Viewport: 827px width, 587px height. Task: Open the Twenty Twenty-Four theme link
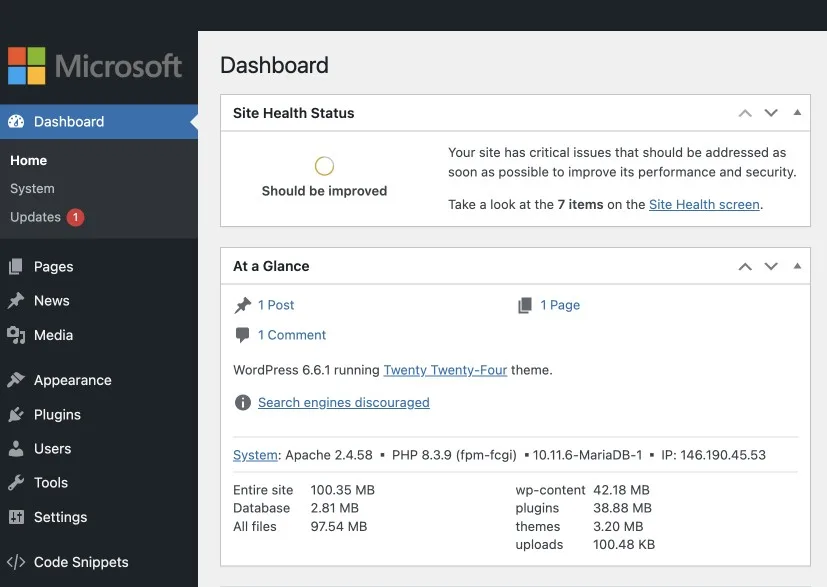point(445,370)
